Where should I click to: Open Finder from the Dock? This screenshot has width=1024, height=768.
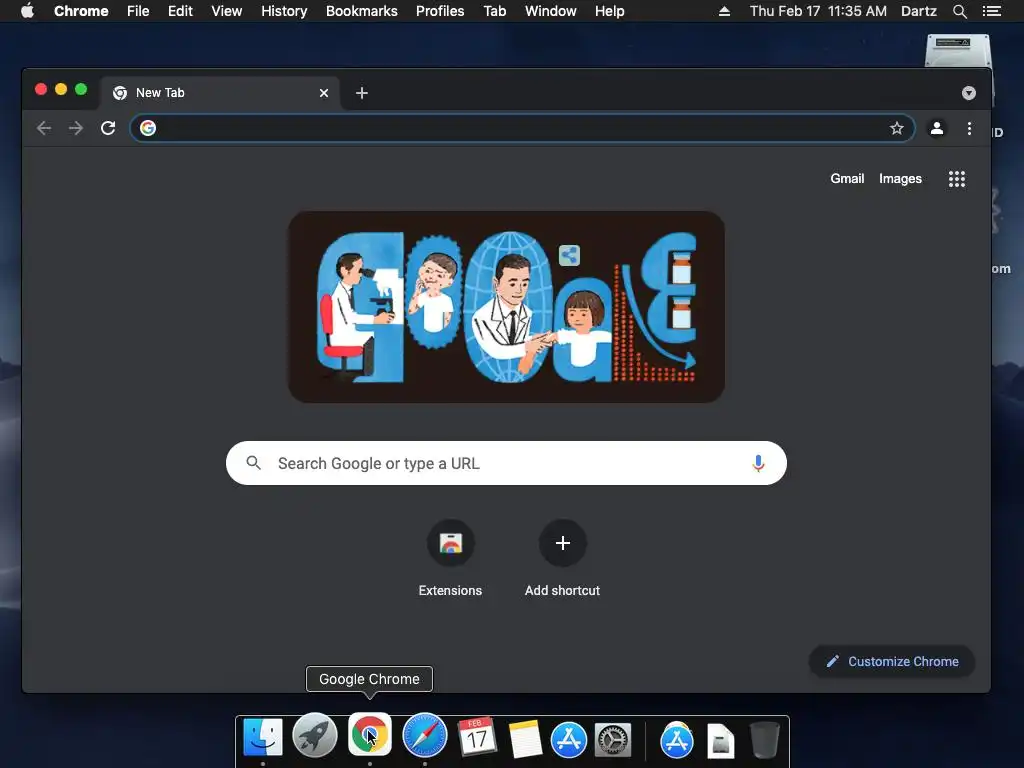[x=263, y=737]
